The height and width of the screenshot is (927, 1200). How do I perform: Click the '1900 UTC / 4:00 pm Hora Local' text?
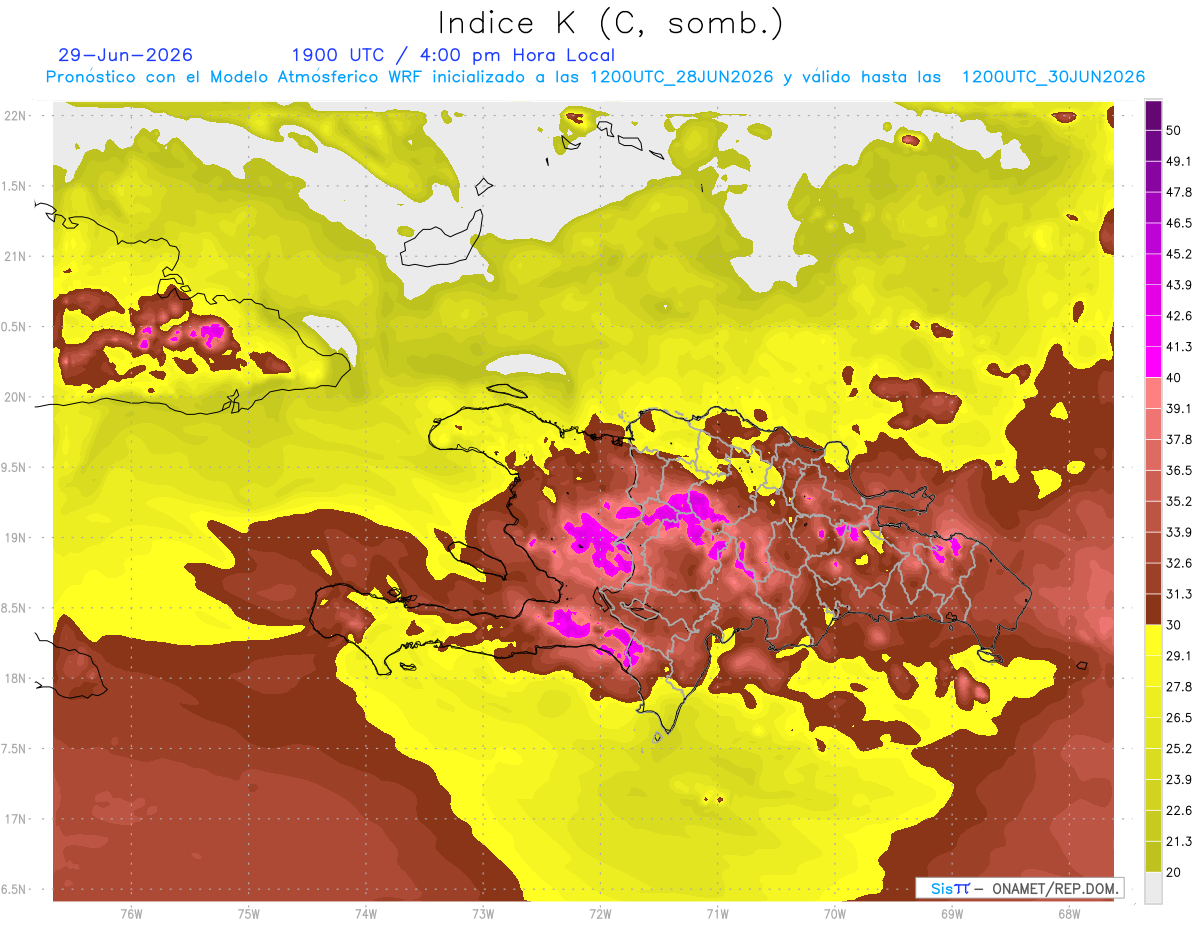[453, 55]
